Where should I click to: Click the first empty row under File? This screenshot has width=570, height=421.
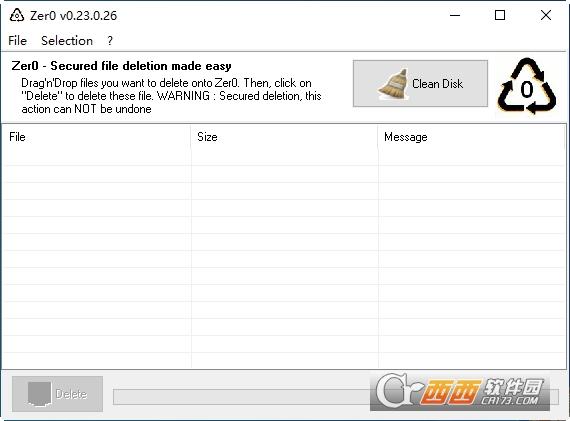(97, 157)
